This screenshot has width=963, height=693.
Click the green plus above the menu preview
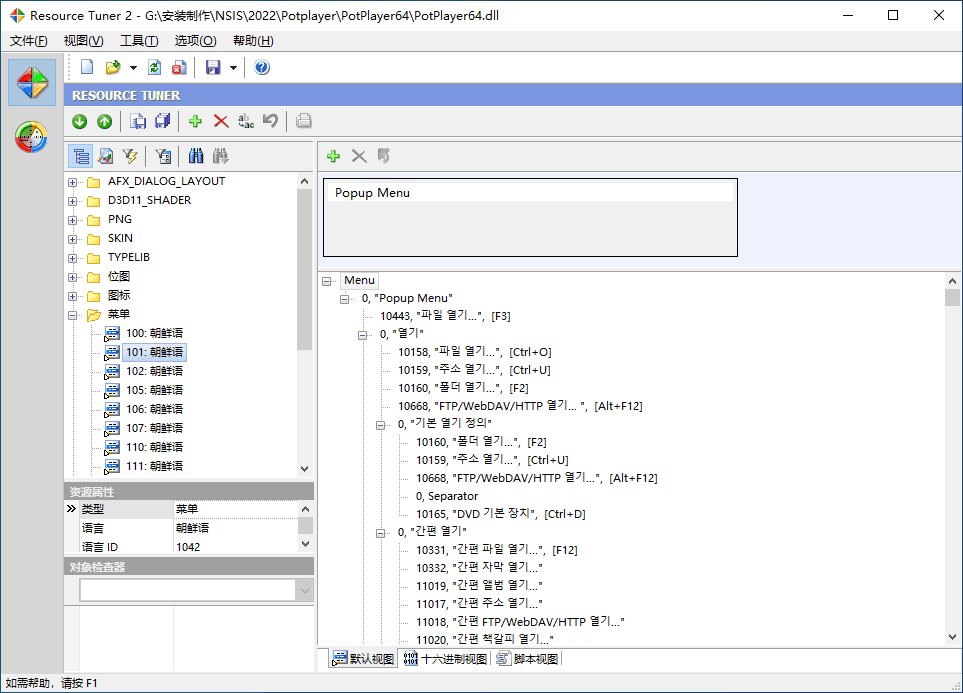[334, 156]
